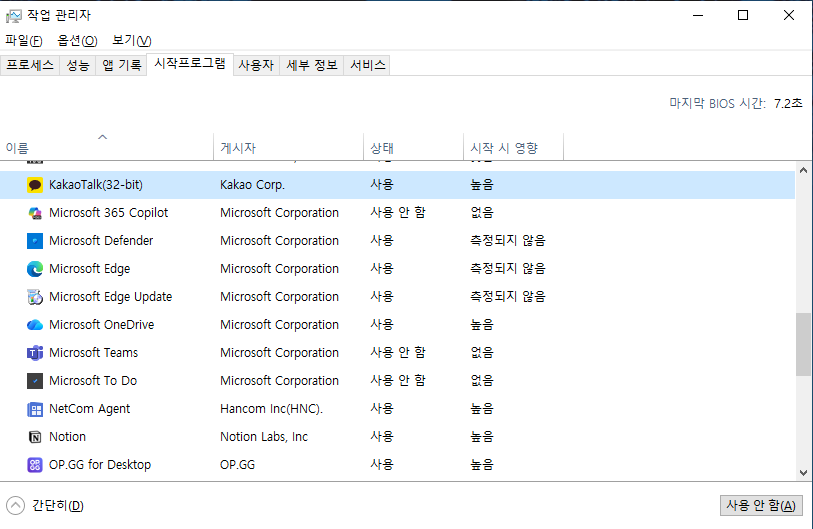813x529 pixels.
Task: Click Microsoft Teams 사용 안 함 status cell
Action: coord(398,353)
